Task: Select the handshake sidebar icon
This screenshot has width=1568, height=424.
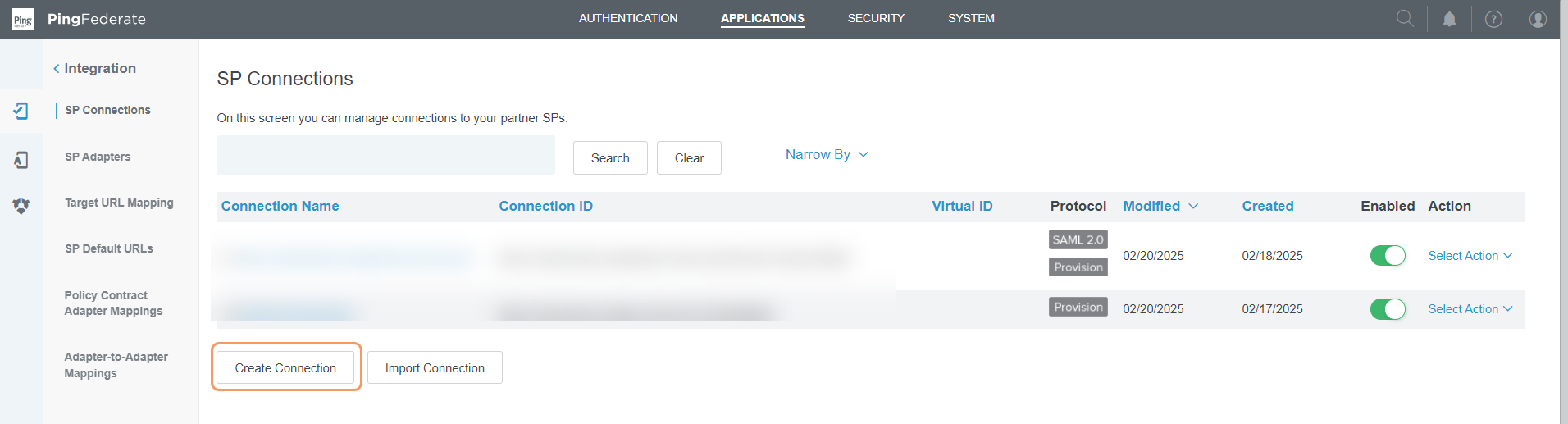Action: coord(21,206)
